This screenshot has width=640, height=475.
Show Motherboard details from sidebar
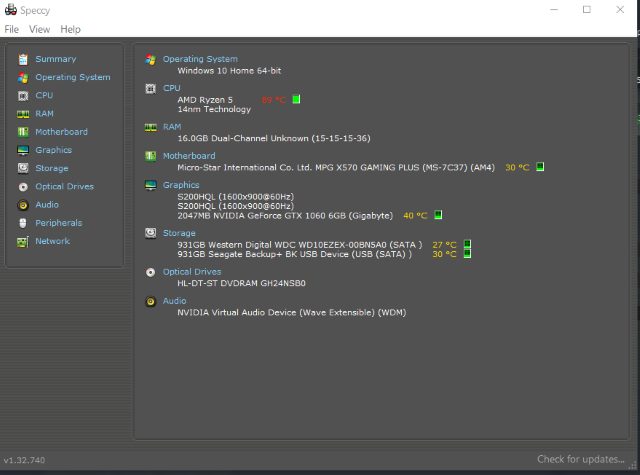tap(62, 132)
